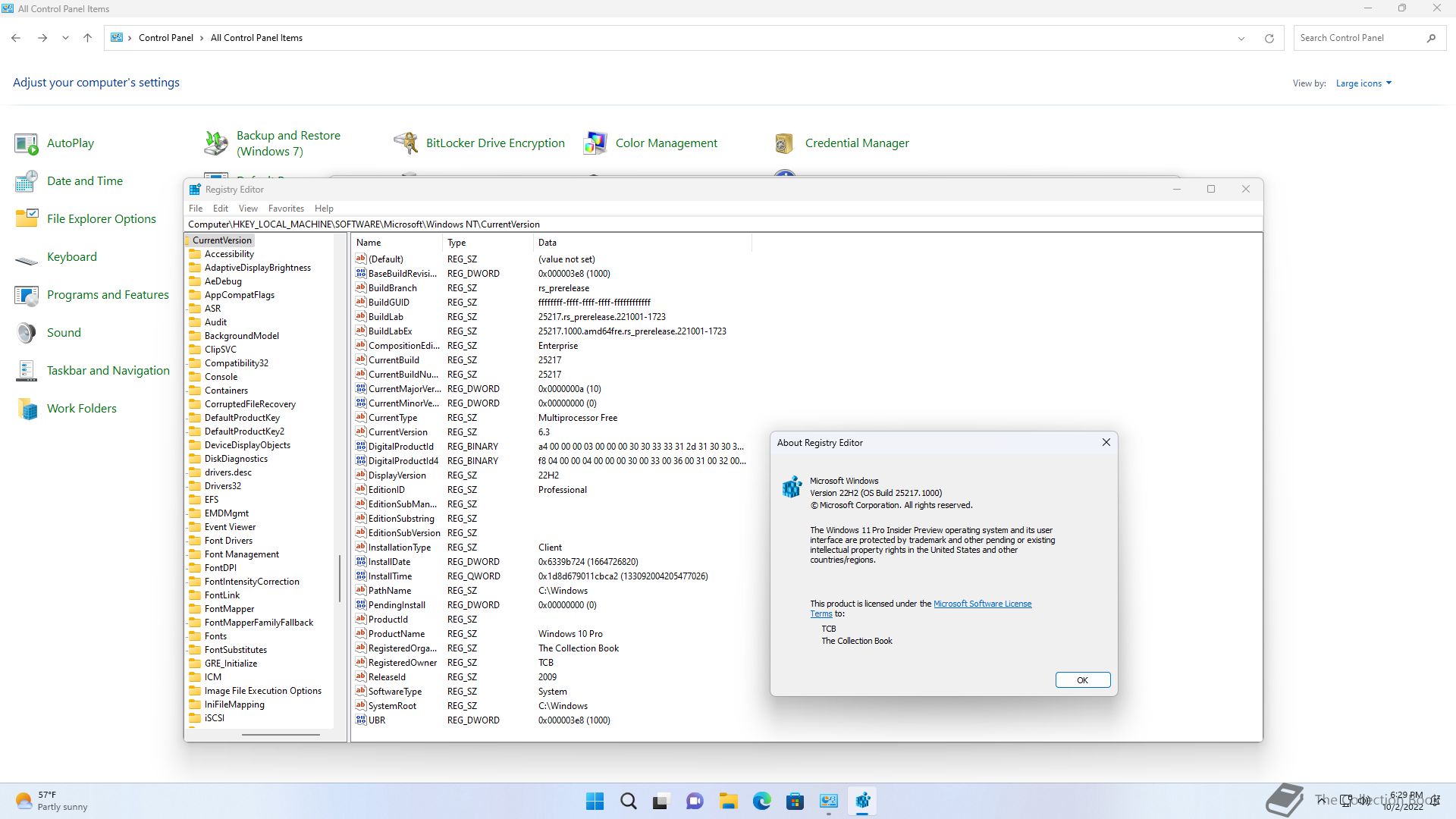
Task: Open Microsoft Store from the taskbar
Action: 795,801
